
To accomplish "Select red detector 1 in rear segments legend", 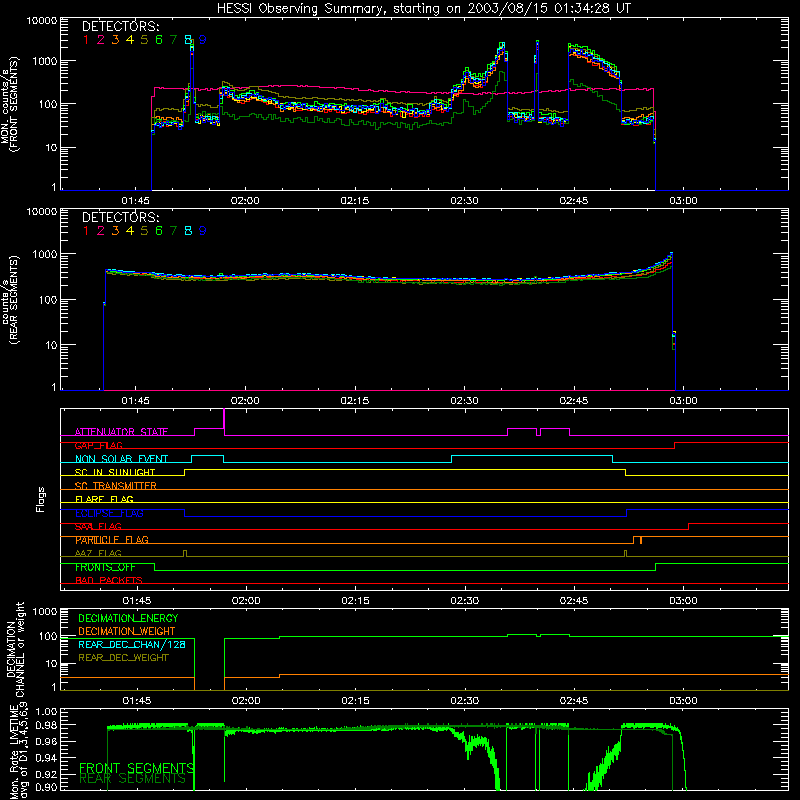I will pos(86,231).
